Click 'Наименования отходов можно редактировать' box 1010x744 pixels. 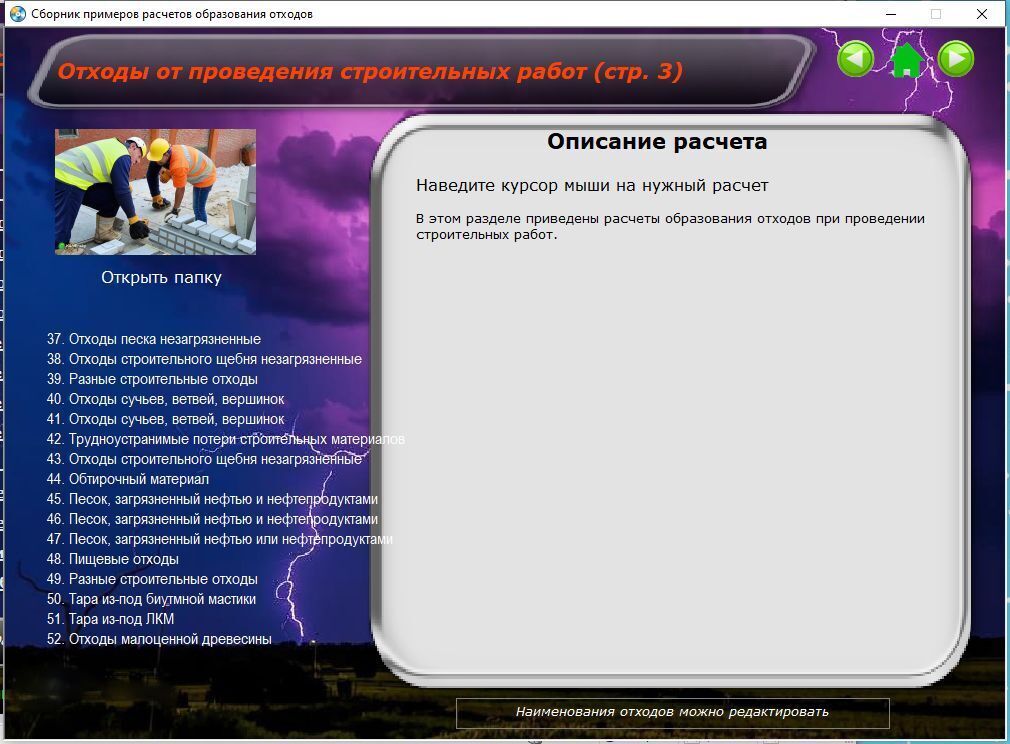pos(672,712)
